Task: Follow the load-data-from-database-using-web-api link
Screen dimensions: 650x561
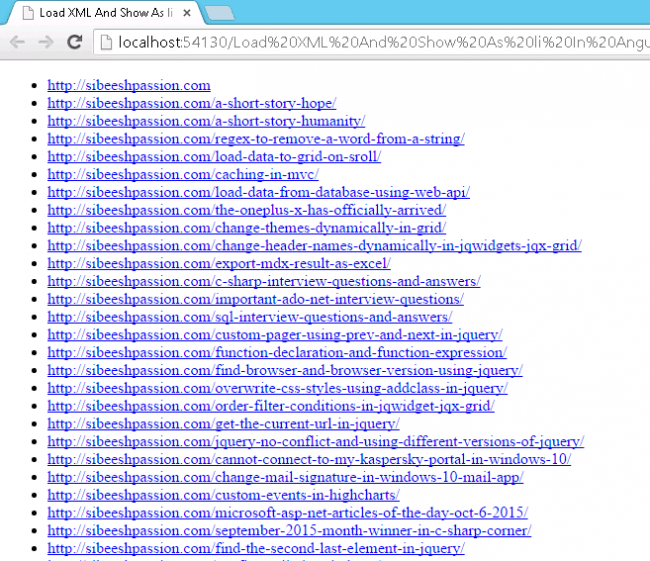Action: pos(258,192)
